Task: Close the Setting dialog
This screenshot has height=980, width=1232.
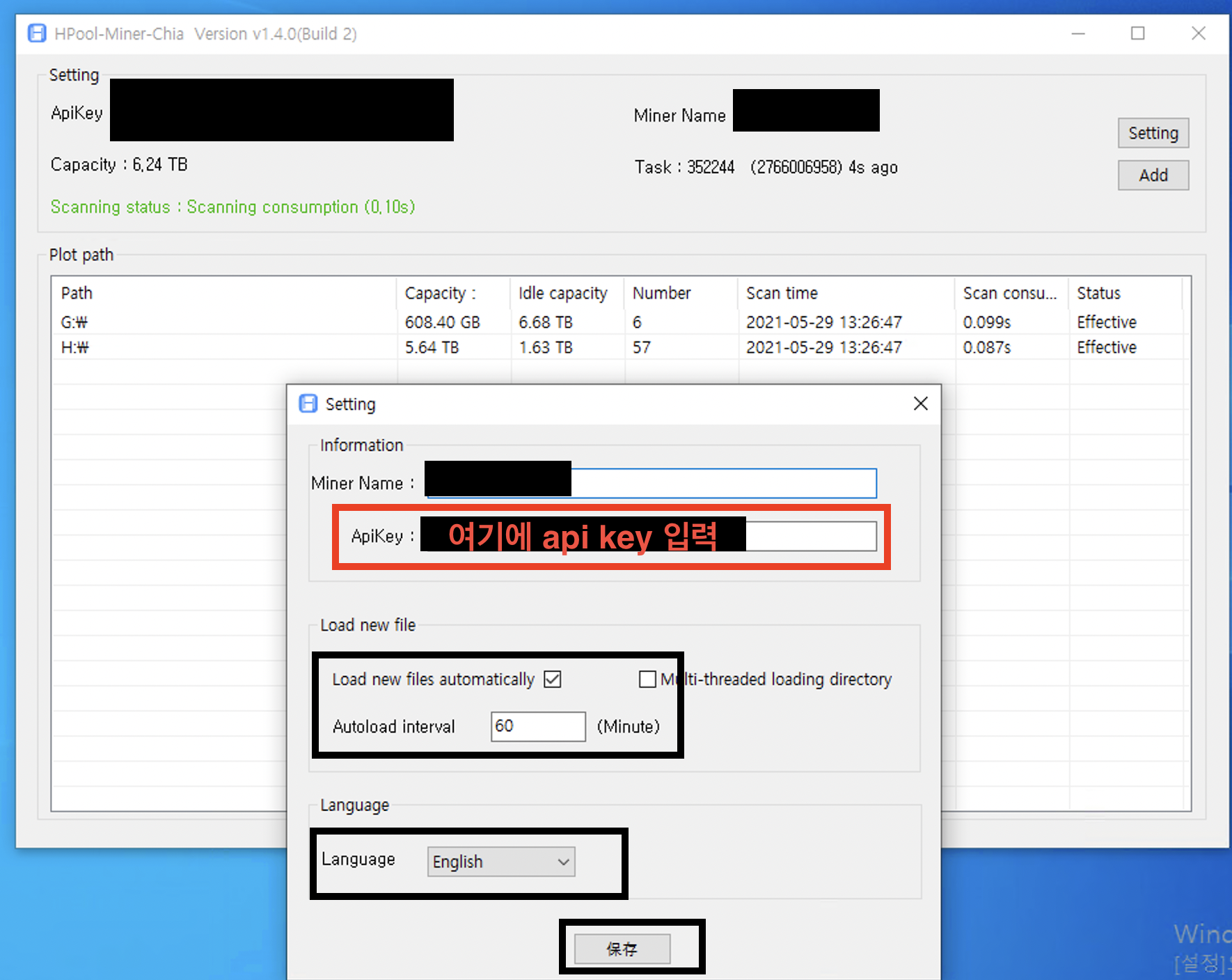Action: coord(920,404)
